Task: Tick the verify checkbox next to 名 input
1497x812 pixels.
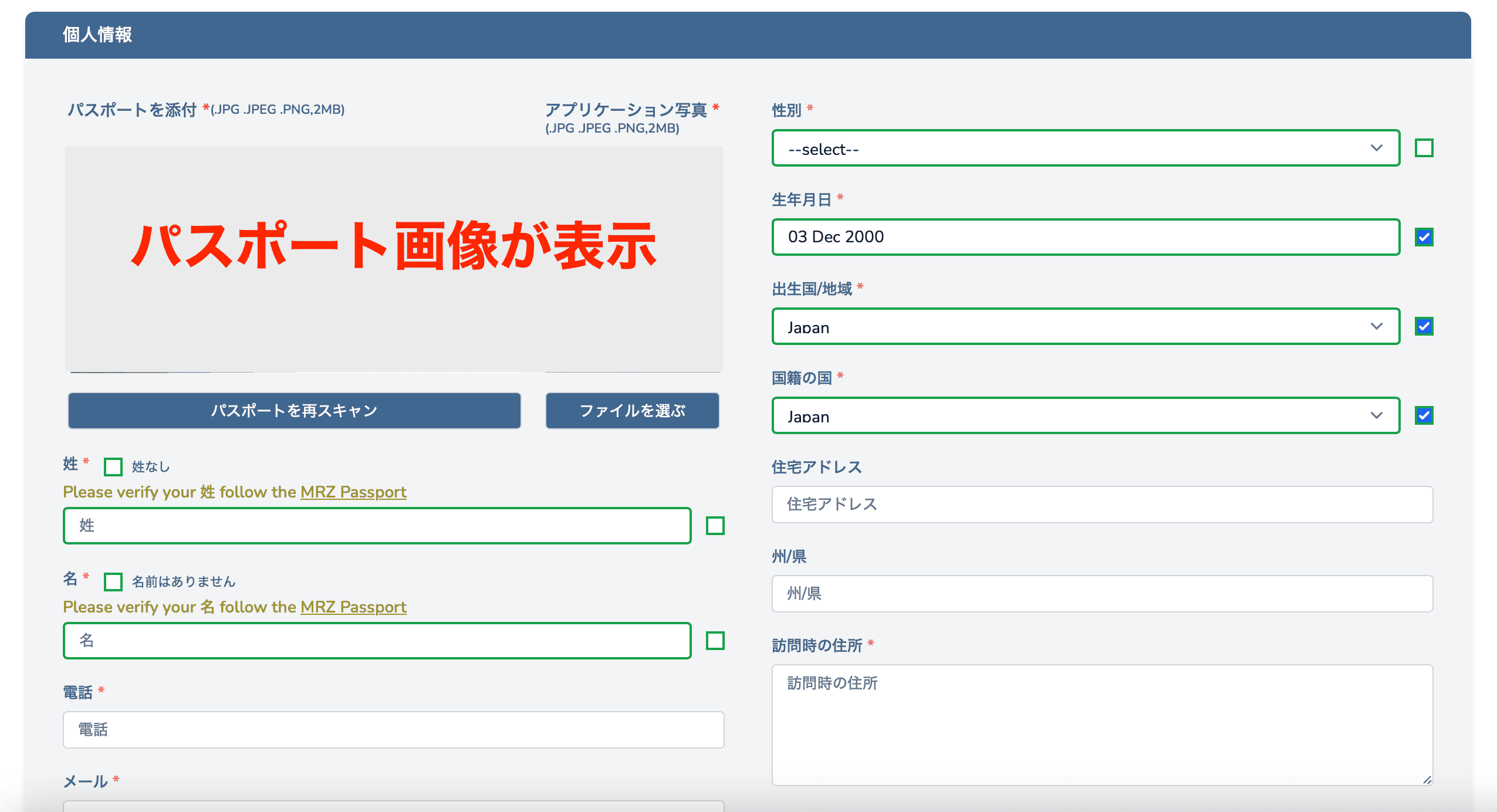Action: (715, 641)
